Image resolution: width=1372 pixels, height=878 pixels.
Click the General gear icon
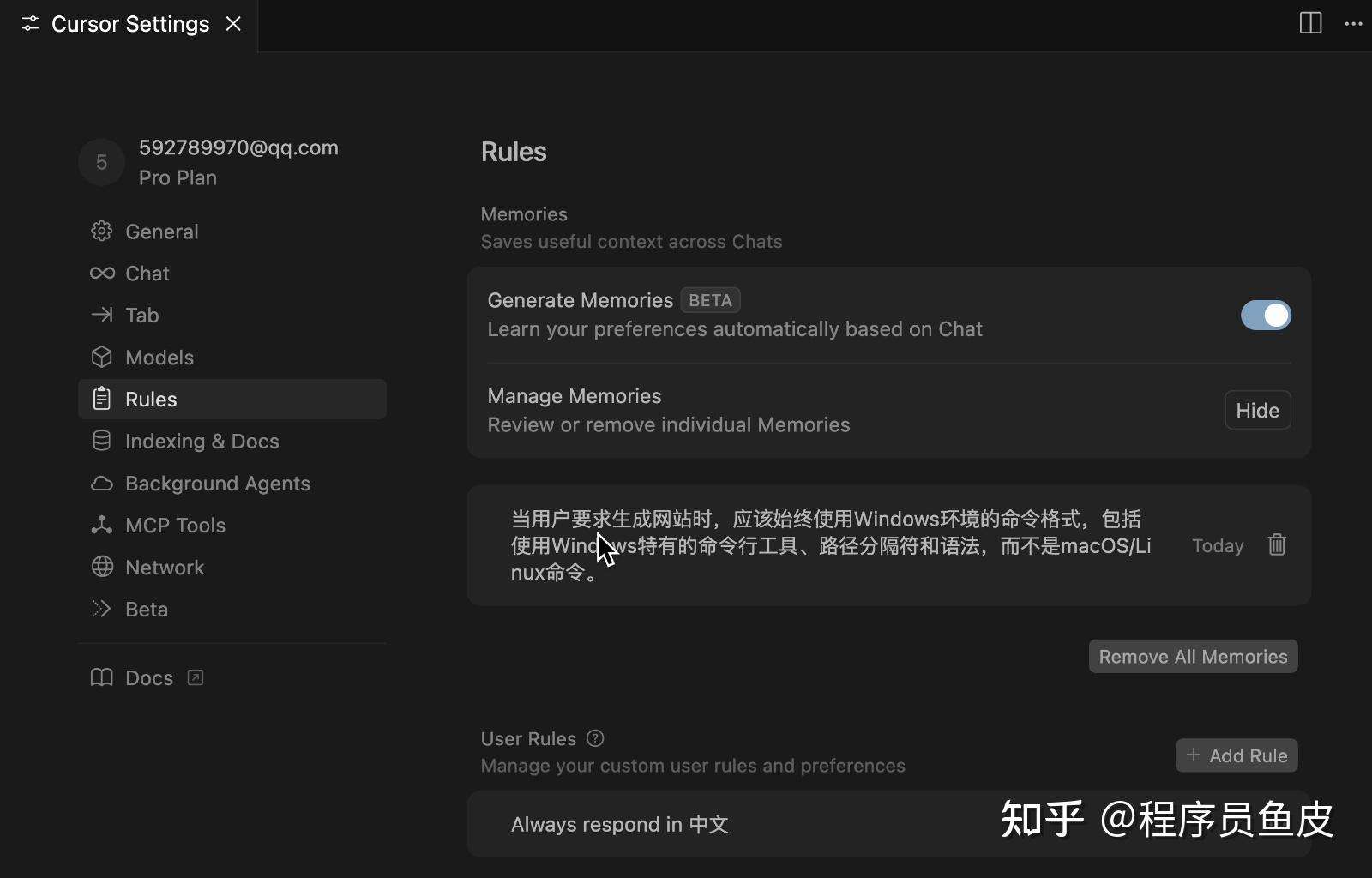pyautogui.click(x=102, y=232)
